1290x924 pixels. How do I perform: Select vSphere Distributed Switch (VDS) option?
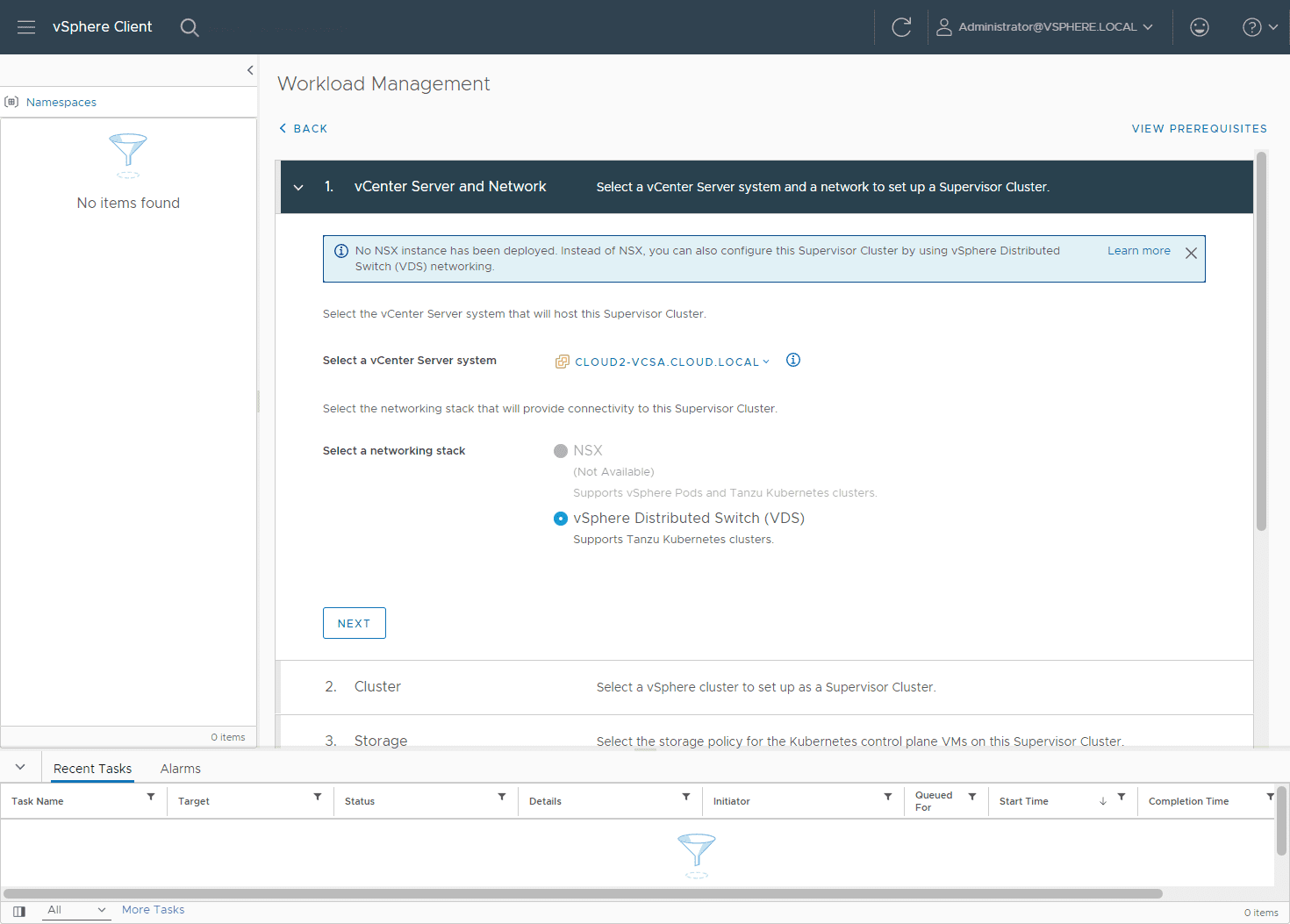(x=561, y=519)
